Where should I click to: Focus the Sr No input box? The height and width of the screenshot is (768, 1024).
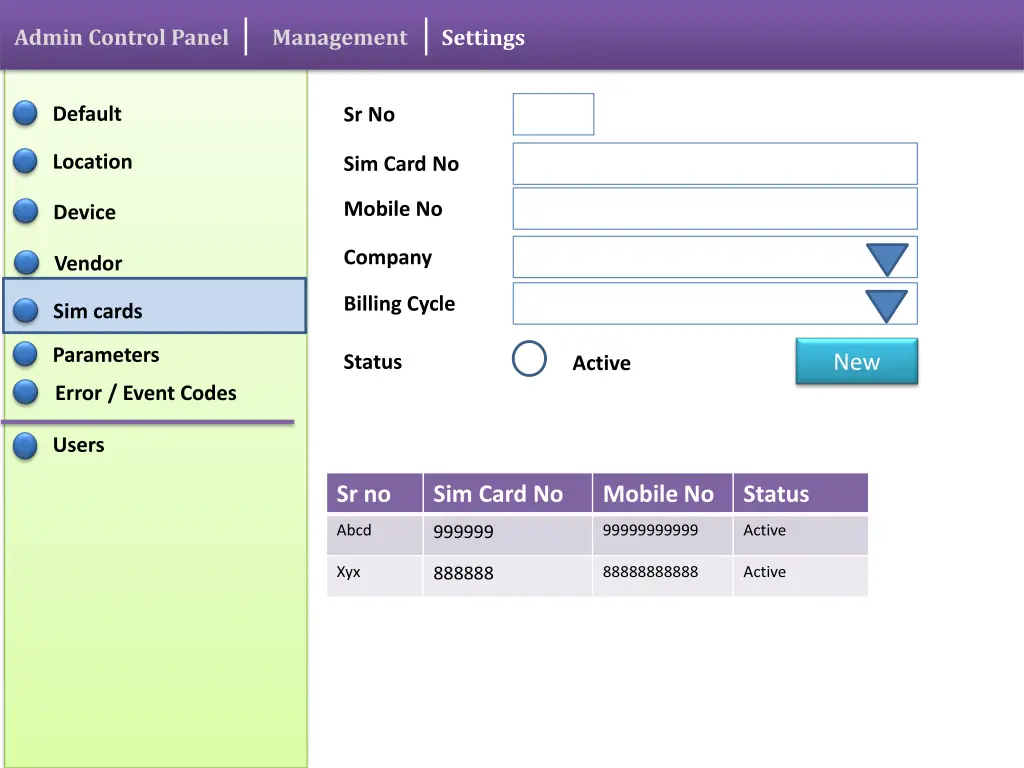tap(553, 114)
